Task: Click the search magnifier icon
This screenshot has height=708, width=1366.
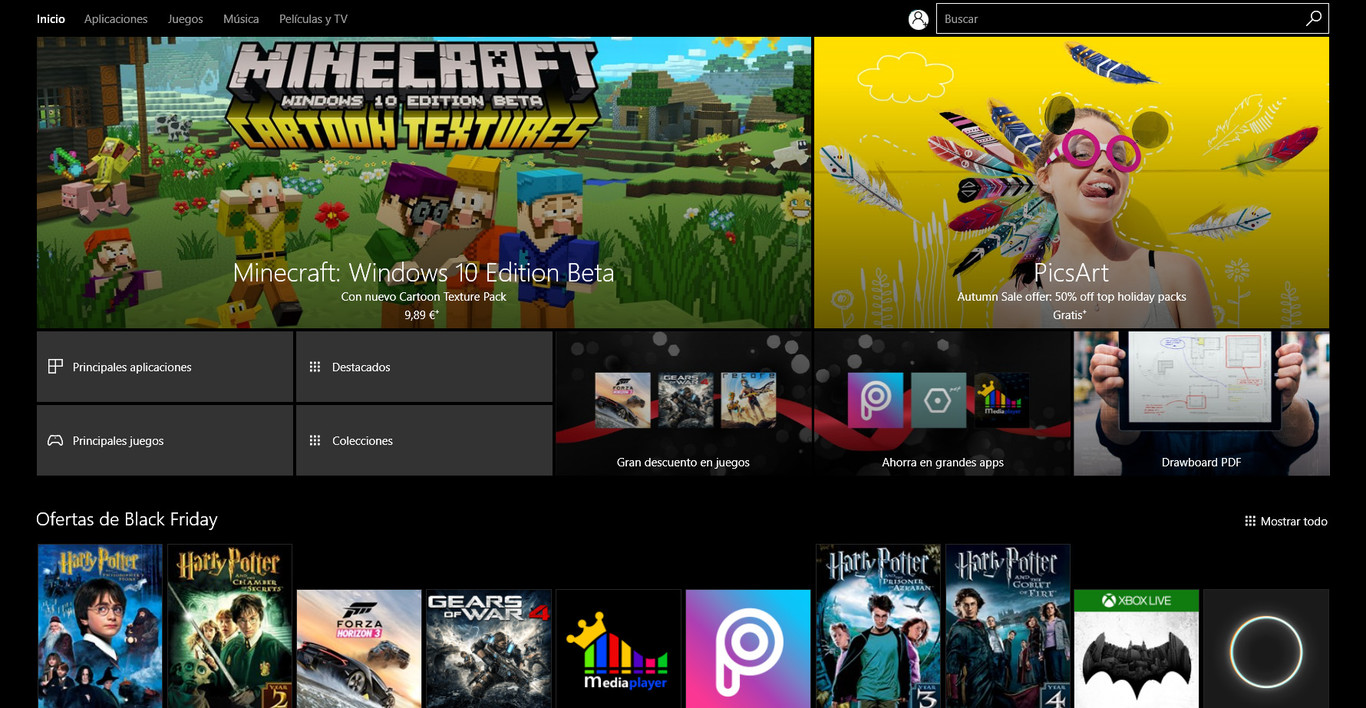Action: click(1313, 18)
